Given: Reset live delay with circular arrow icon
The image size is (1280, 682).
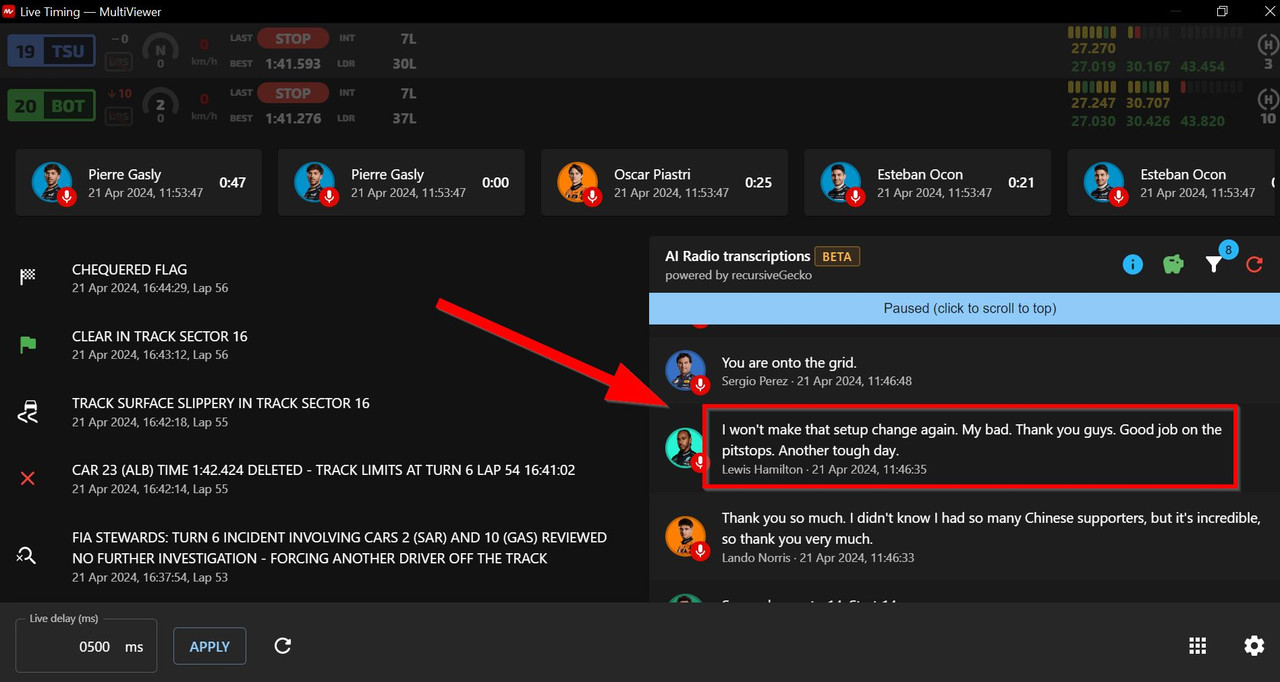Looking at the screenshot, I should point(283,646).
